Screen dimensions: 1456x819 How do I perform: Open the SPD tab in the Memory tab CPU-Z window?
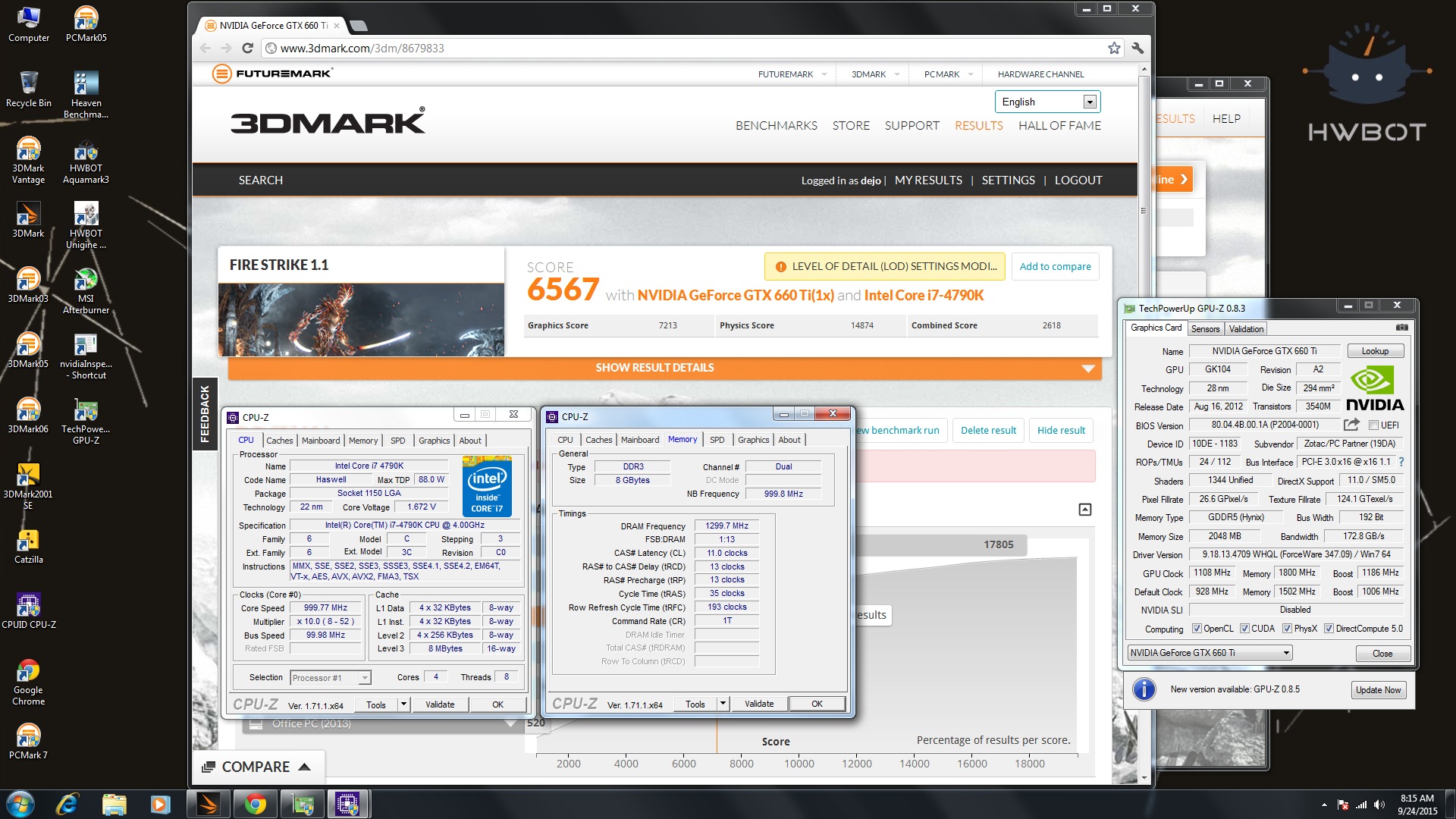[717, 440]
